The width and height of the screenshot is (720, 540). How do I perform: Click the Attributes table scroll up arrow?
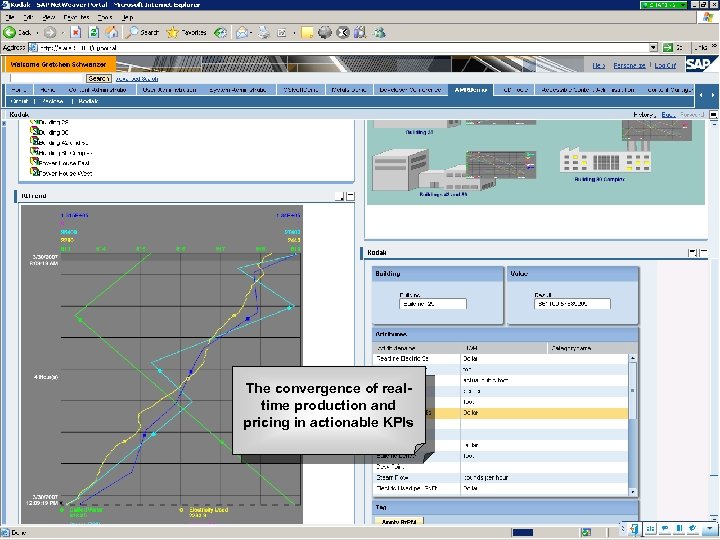click(x=633, y=358)
